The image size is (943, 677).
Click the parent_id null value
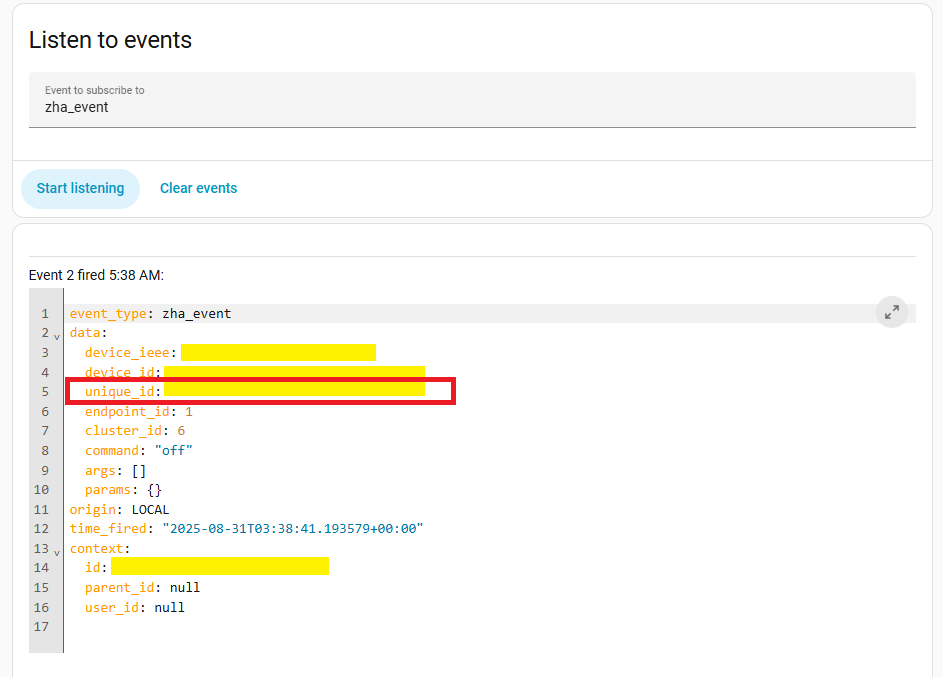point(185,587)
